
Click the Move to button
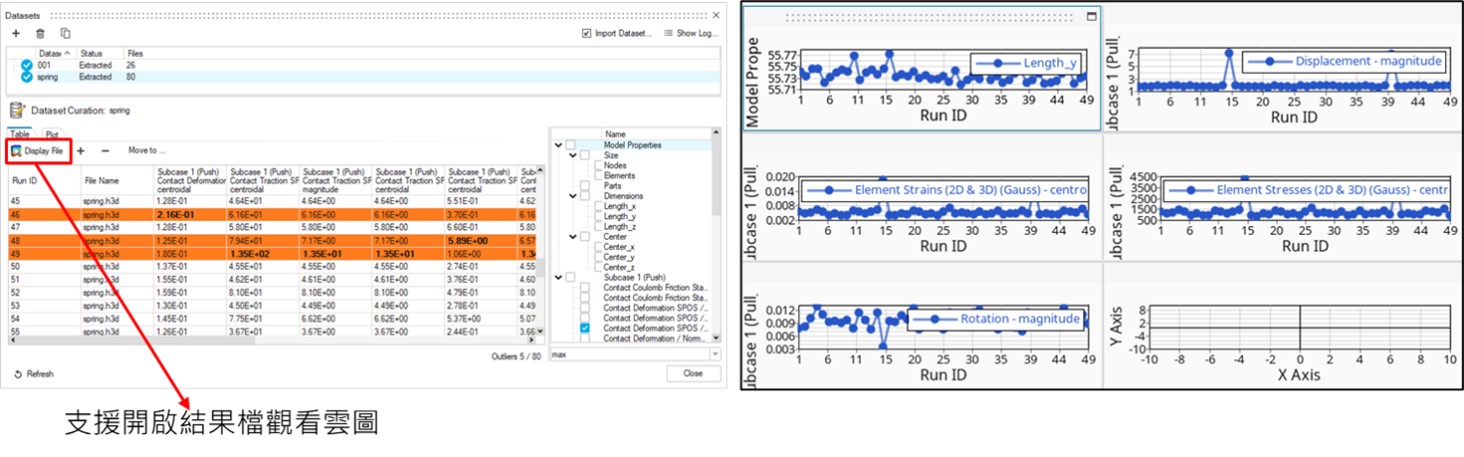[x=146, y=151]
